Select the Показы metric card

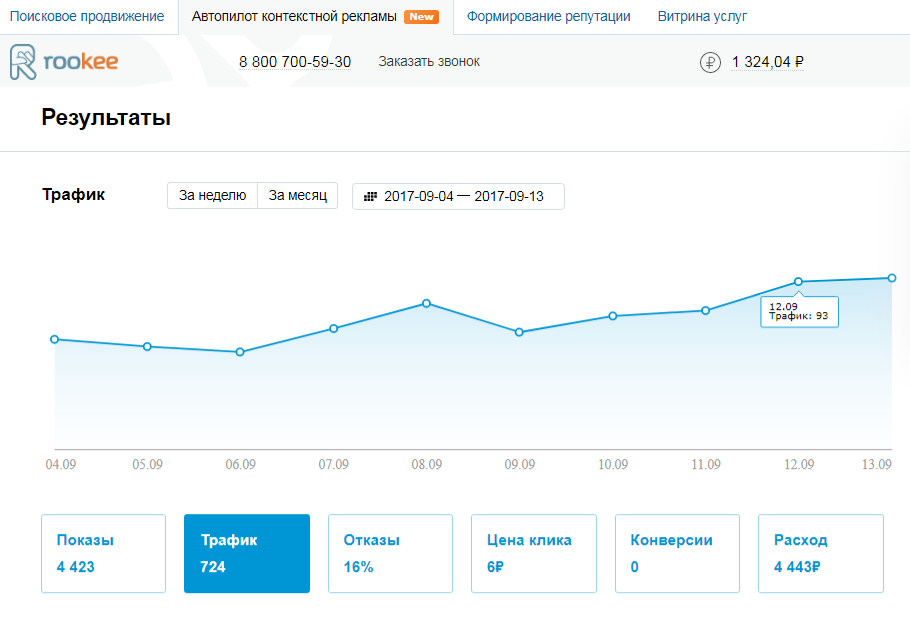[103, 553]
